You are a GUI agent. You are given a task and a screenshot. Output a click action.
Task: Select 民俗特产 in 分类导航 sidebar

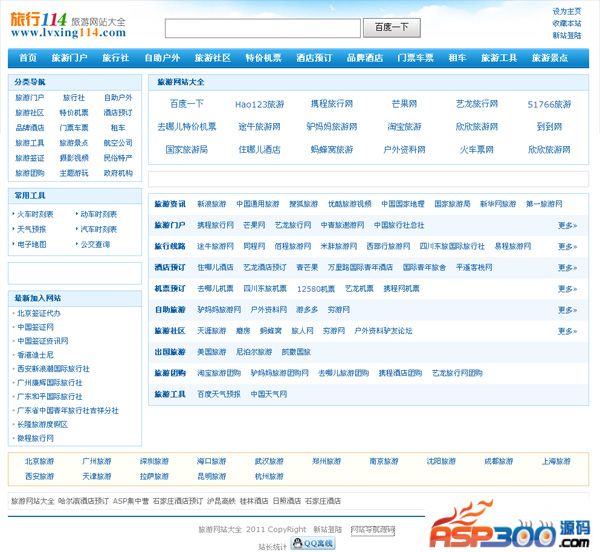(118, 158)
